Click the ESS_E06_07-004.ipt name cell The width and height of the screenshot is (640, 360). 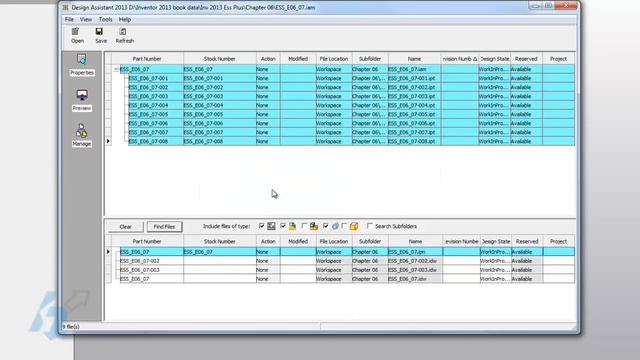[414, 105]
